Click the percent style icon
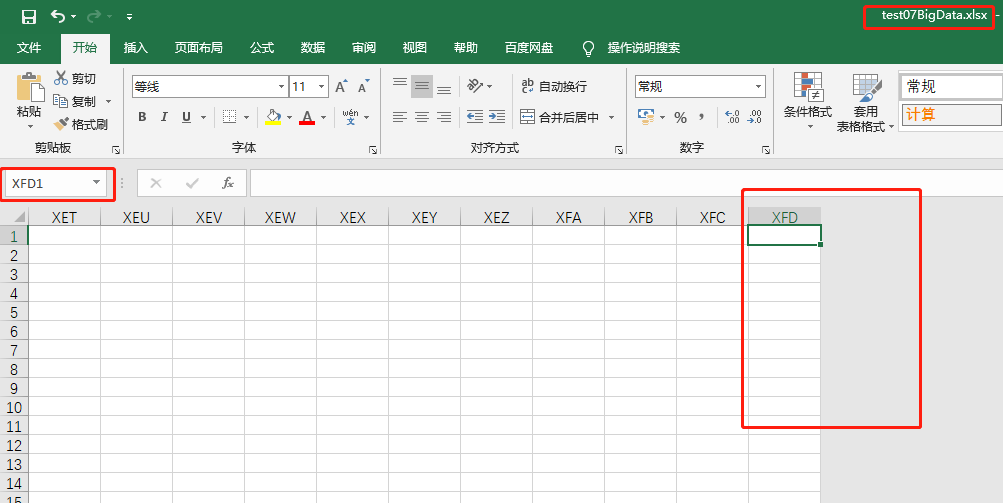This screenshot has height=503, width=1003. 681,118
